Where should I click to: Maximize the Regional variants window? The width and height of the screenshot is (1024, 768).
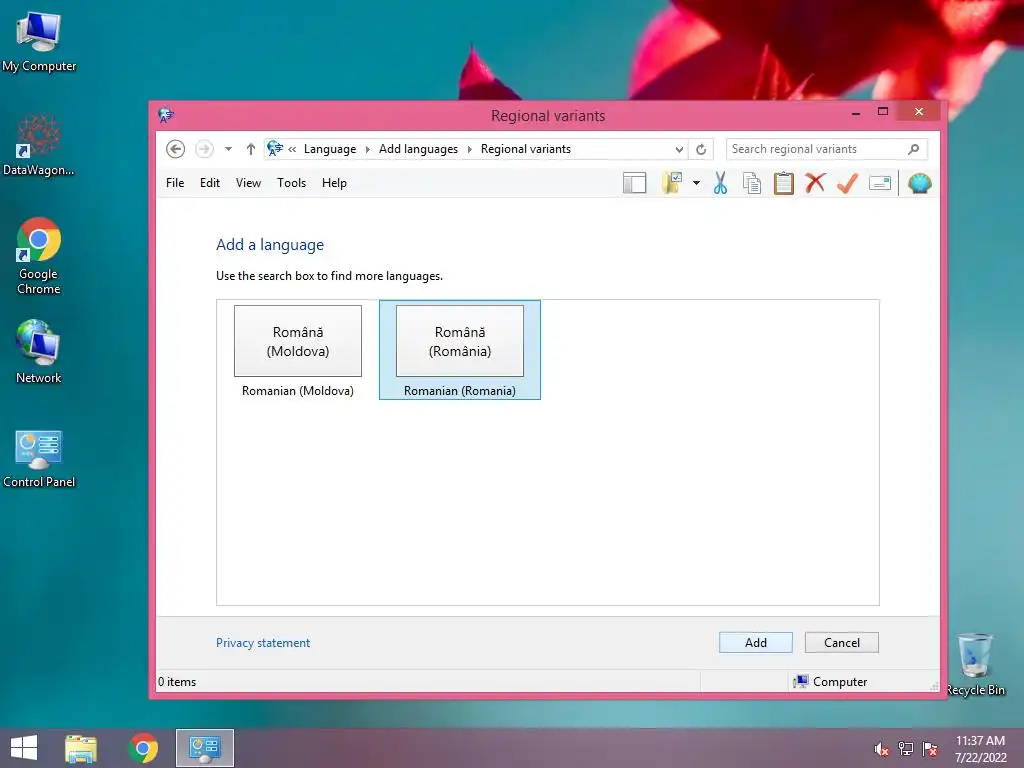coord(883,112)
